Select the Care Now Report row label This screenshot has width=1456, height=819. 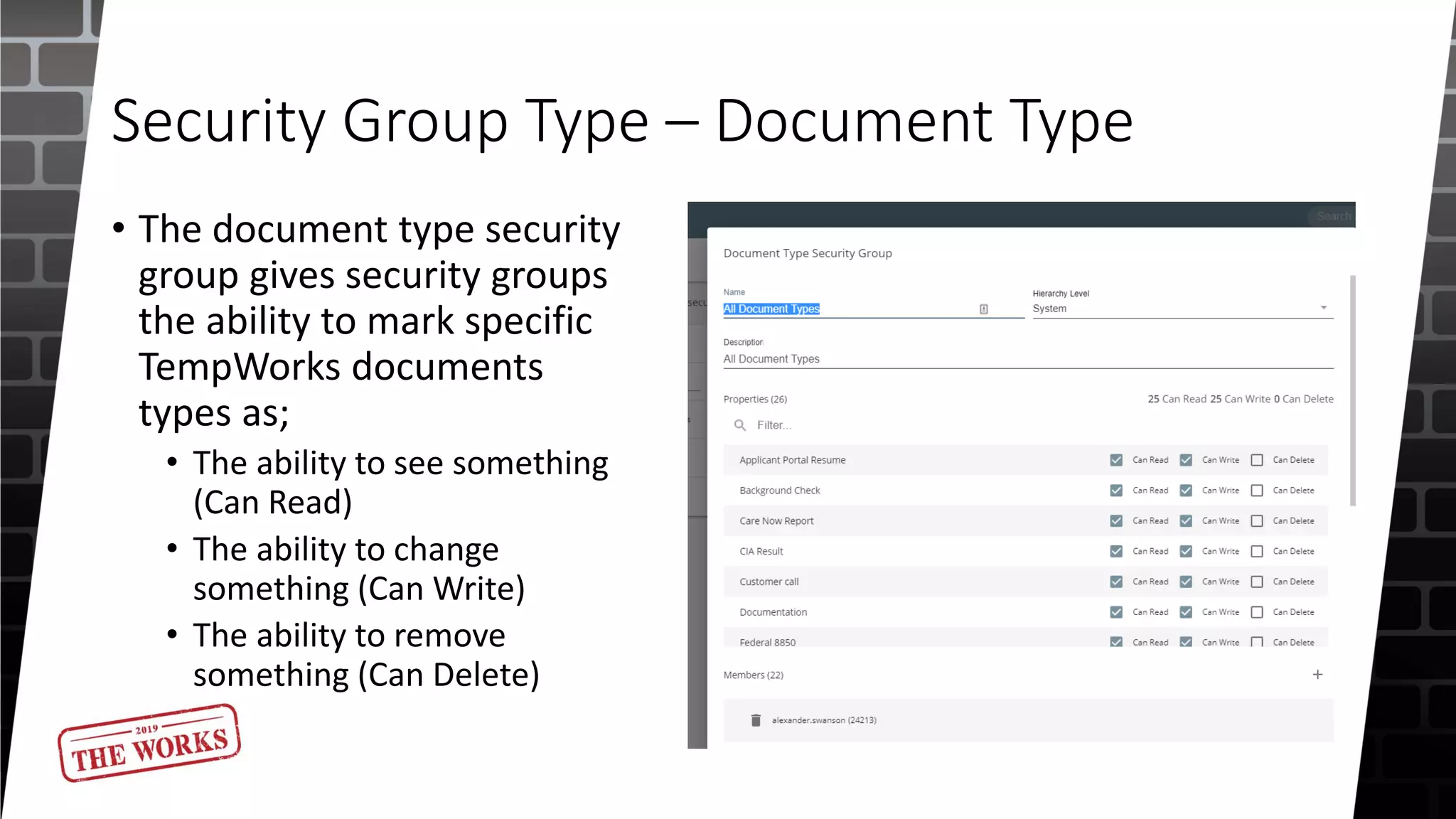pos(776,521)
